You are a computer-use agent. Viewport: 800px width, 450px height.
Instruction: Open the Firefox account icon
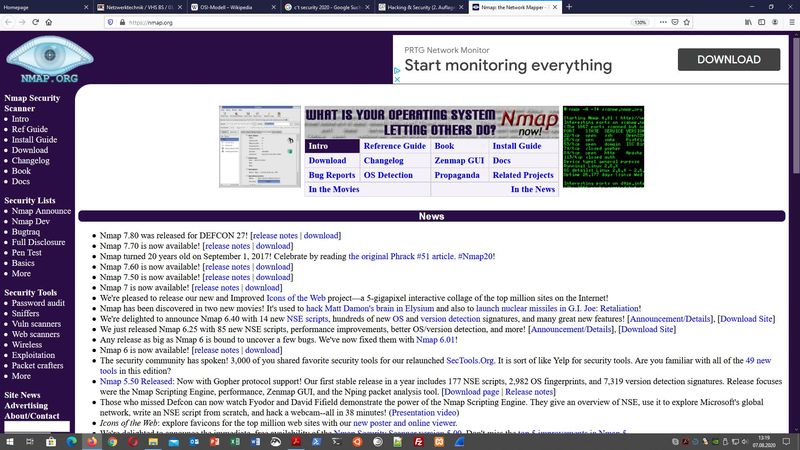(775, 22)
